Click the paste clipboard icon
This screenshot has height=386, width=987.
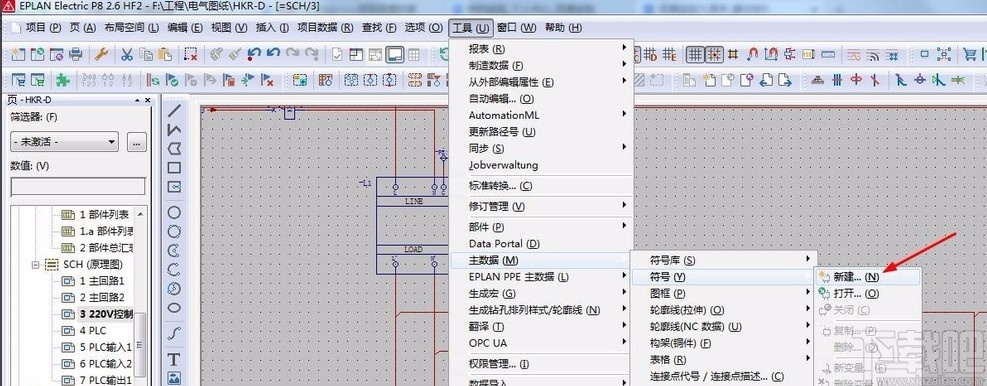165,55
